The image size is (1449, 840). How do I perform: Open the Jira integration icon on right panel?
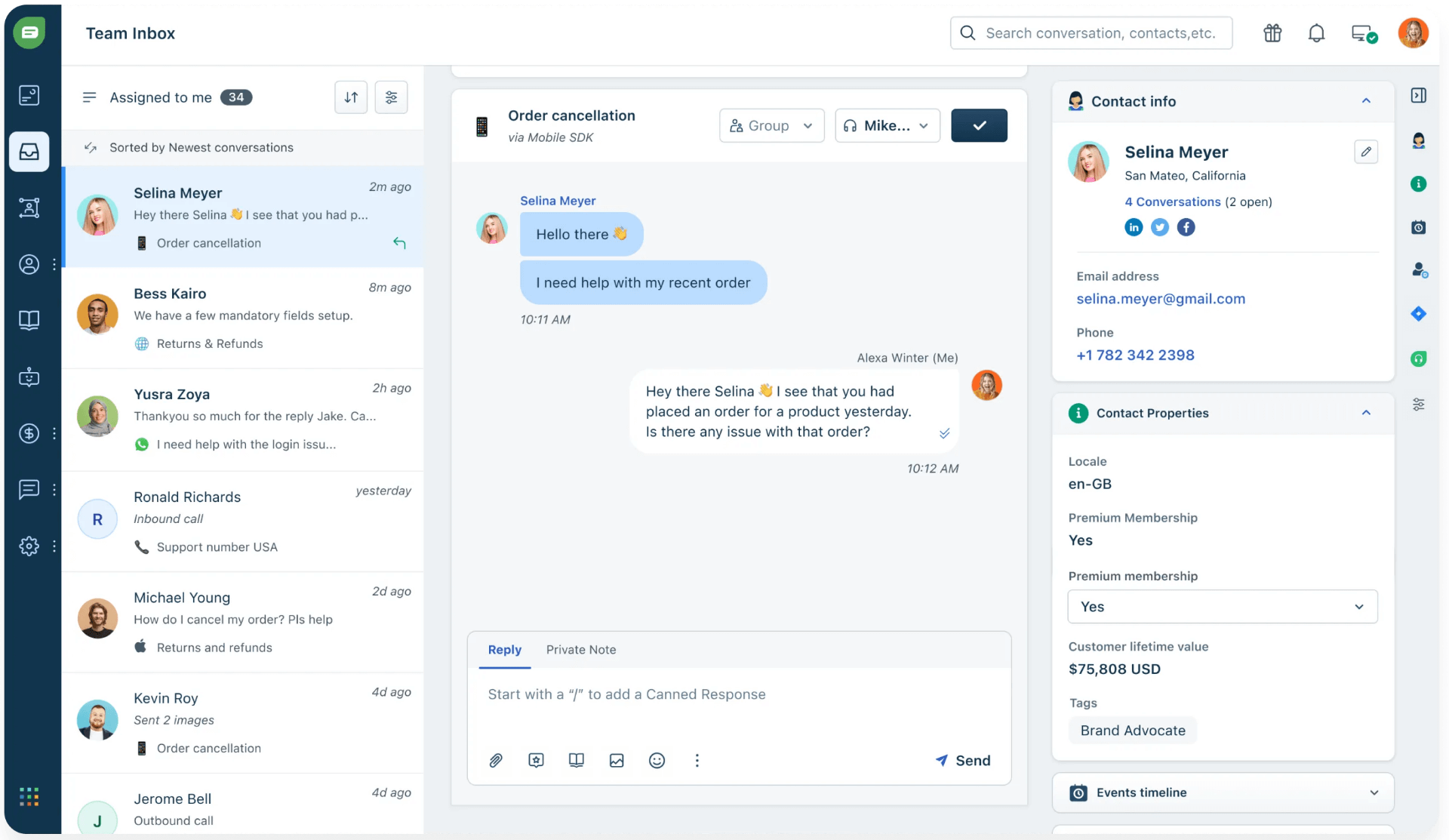click(1420, 314)
